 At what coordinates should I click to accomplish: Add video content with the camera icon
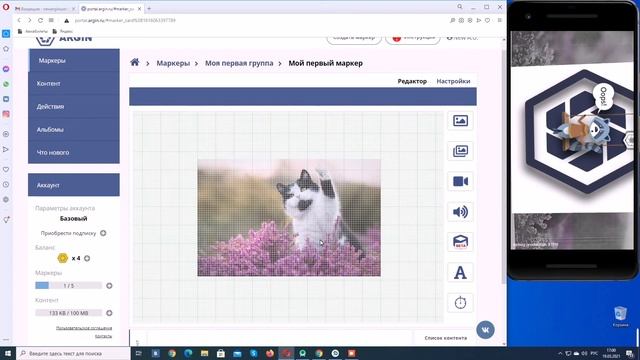[x=460, y=181]
